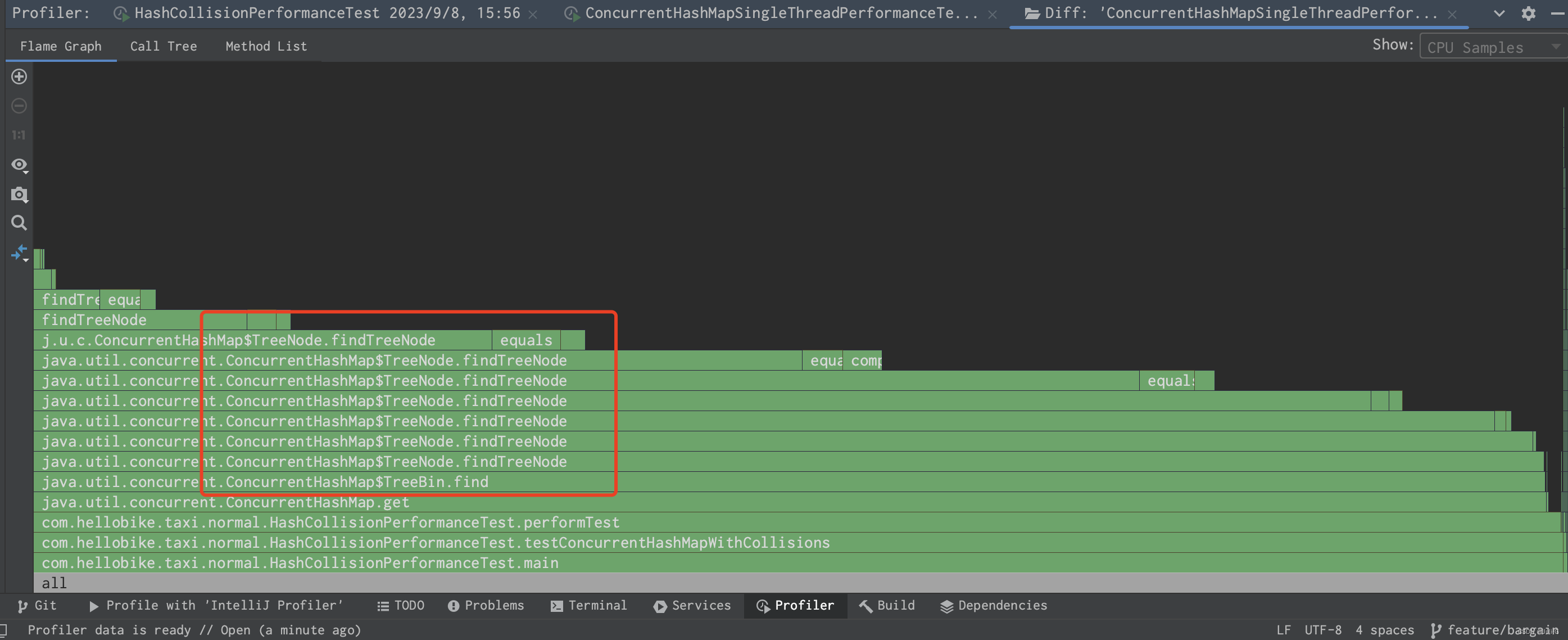Open the Git tool window
This screenshot has height=640, width=1568.
(x=37, y=605)
